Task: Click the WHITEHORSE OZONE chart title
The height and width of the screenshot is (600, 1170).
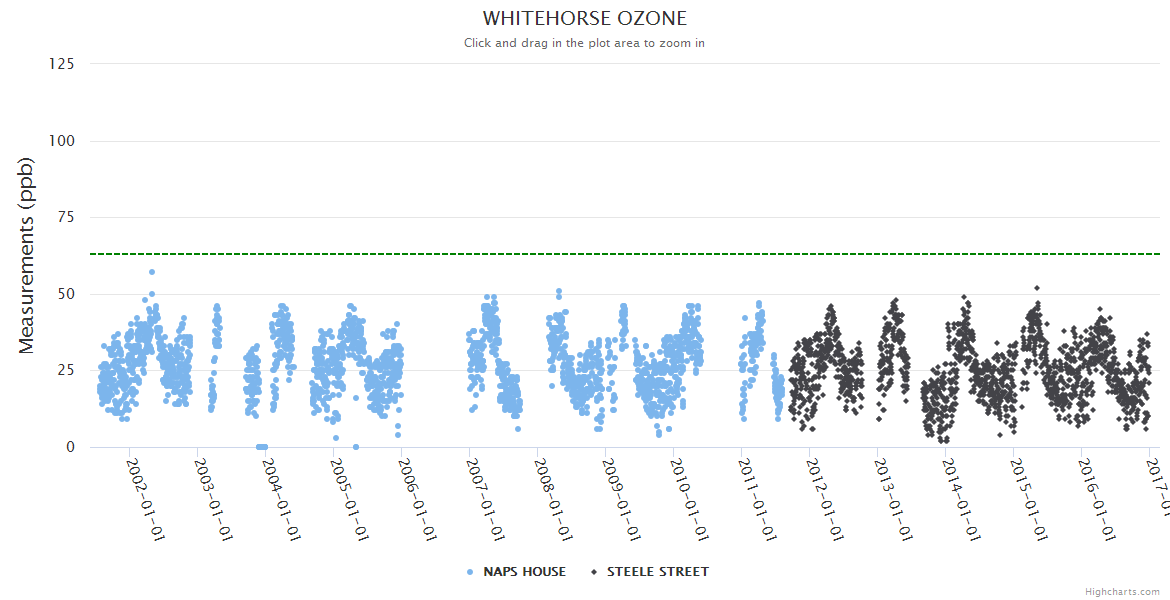Action: tap(585, 19)
